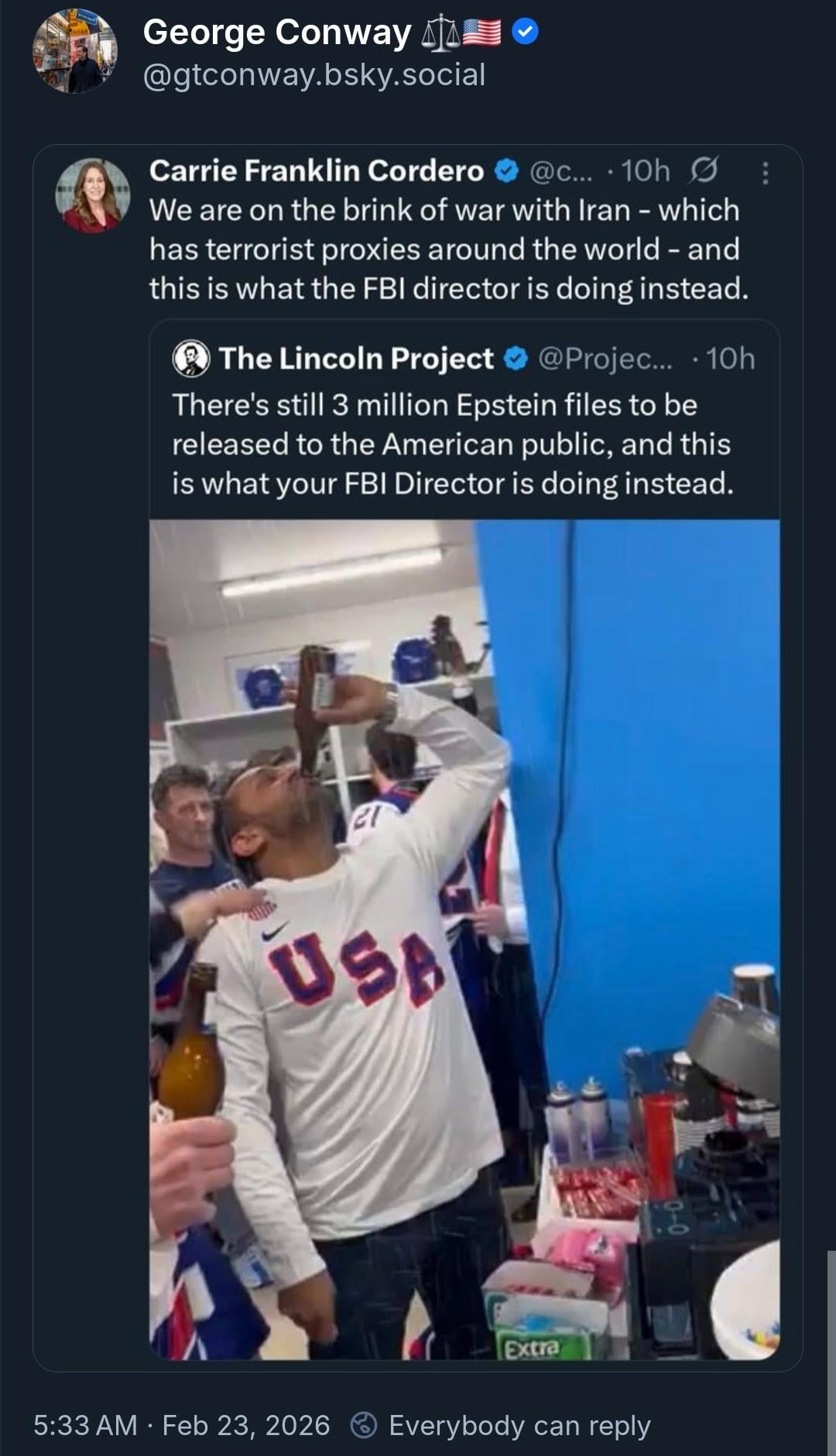Click the reply-settings icon near Everybody can reply
Viewport: 836px width, 1456px height.
click(x=364, y=1425)
